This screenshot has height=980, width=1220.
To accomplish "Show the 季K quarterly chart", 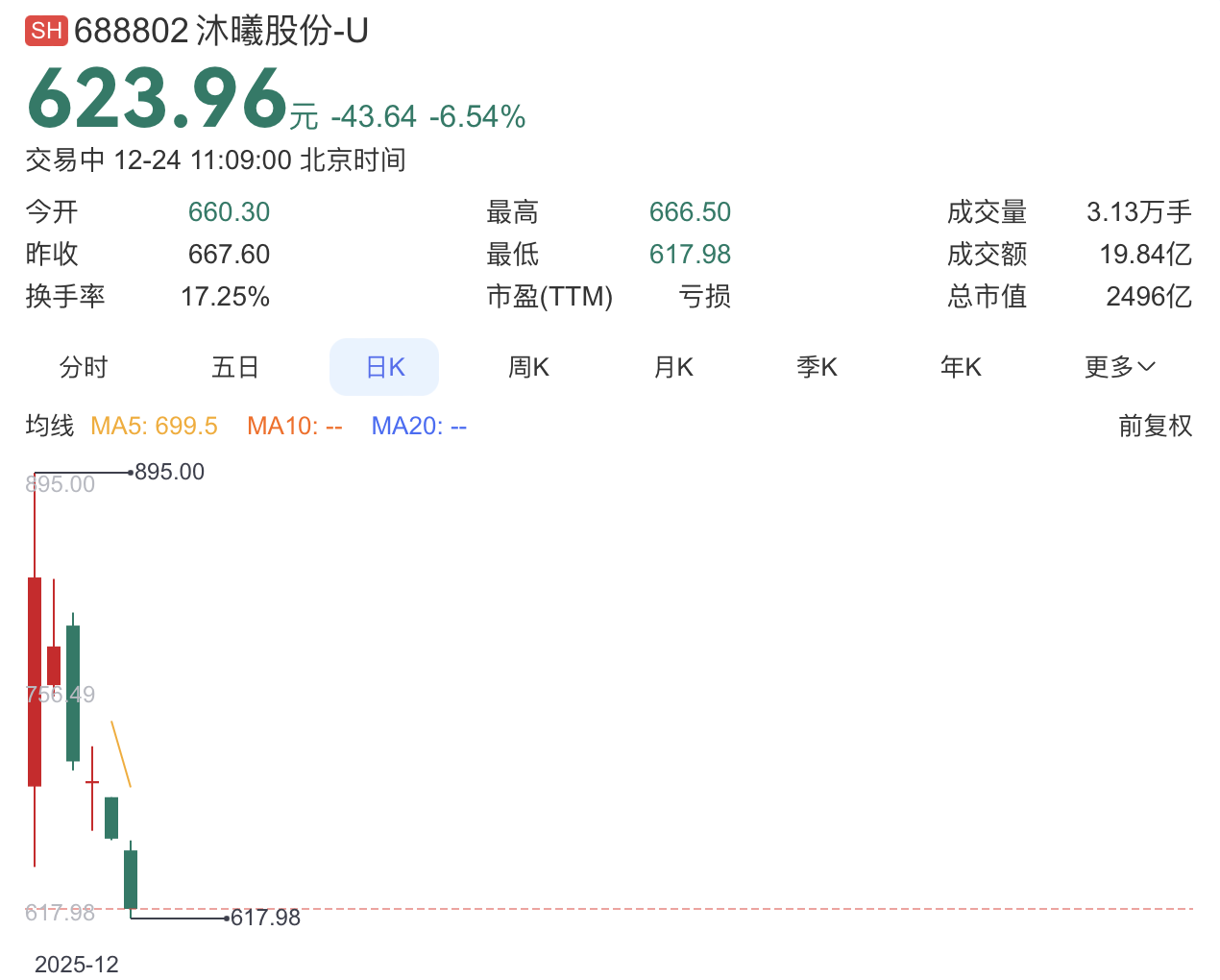I will pyautogui.click(x=817, y=367).
